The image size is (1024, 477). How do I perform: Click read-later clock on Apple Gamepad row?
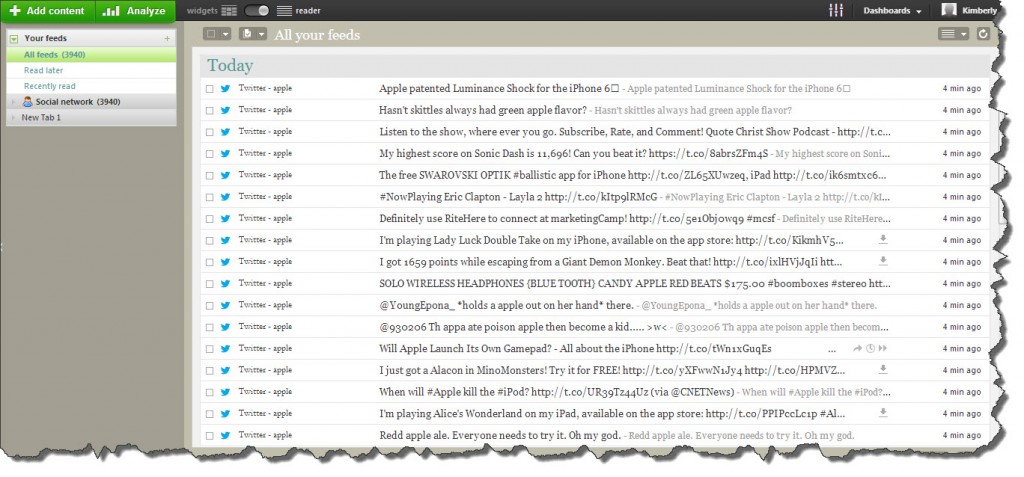pyautogui.click(x=870, y=348)
